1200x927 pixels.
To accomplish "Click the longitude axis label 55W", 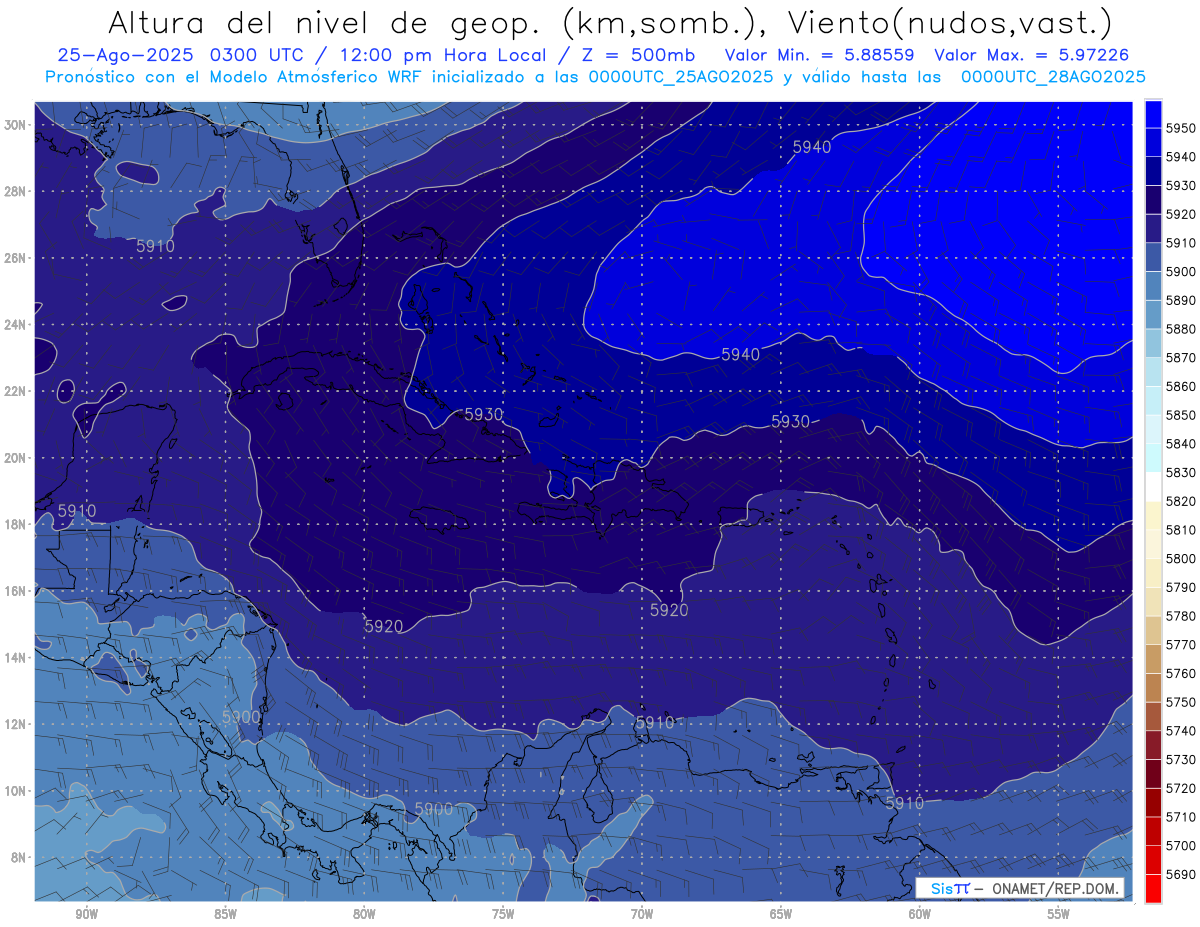I will [x=1059, y=914].
